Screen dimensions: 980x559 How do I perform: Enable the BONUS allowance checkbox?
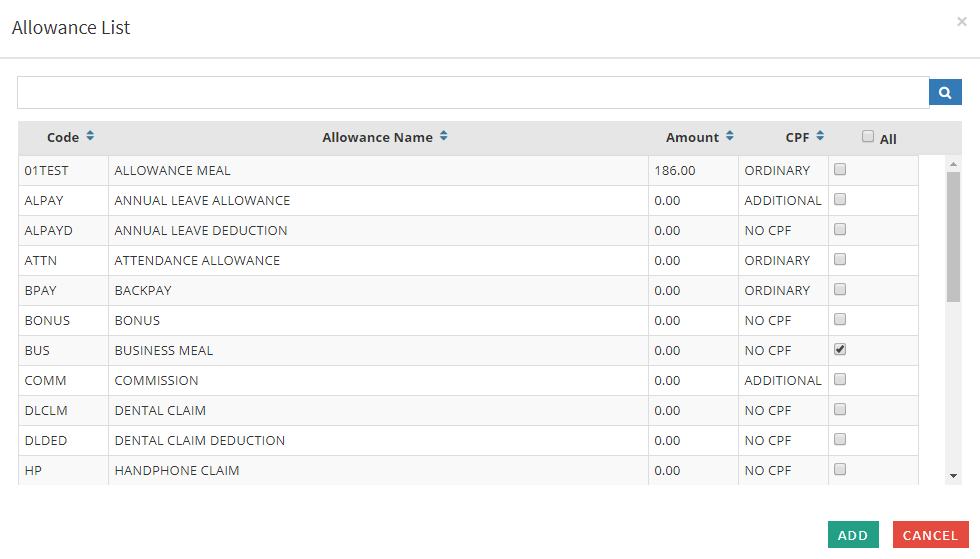[840, 320]
